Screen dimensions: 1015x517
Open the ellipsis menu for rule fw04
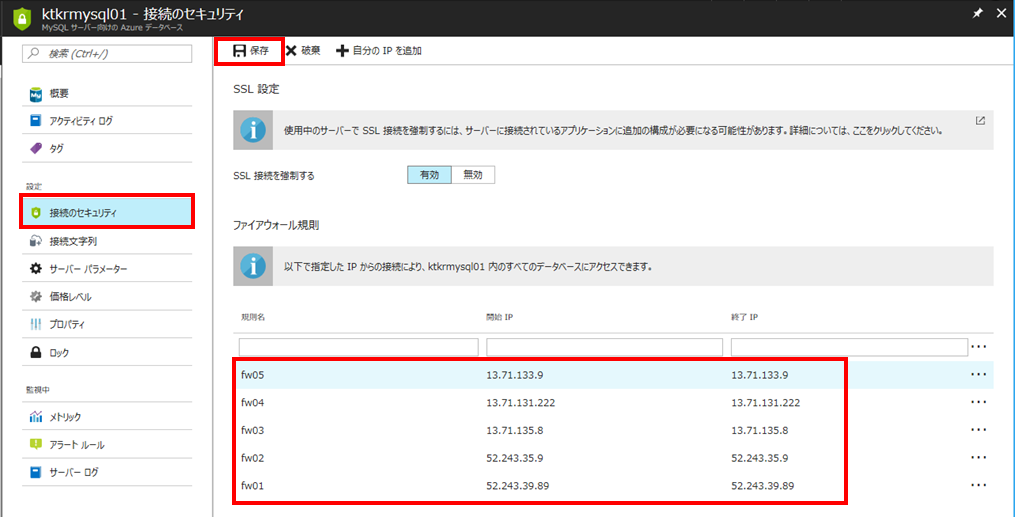(x=978, y=402)
